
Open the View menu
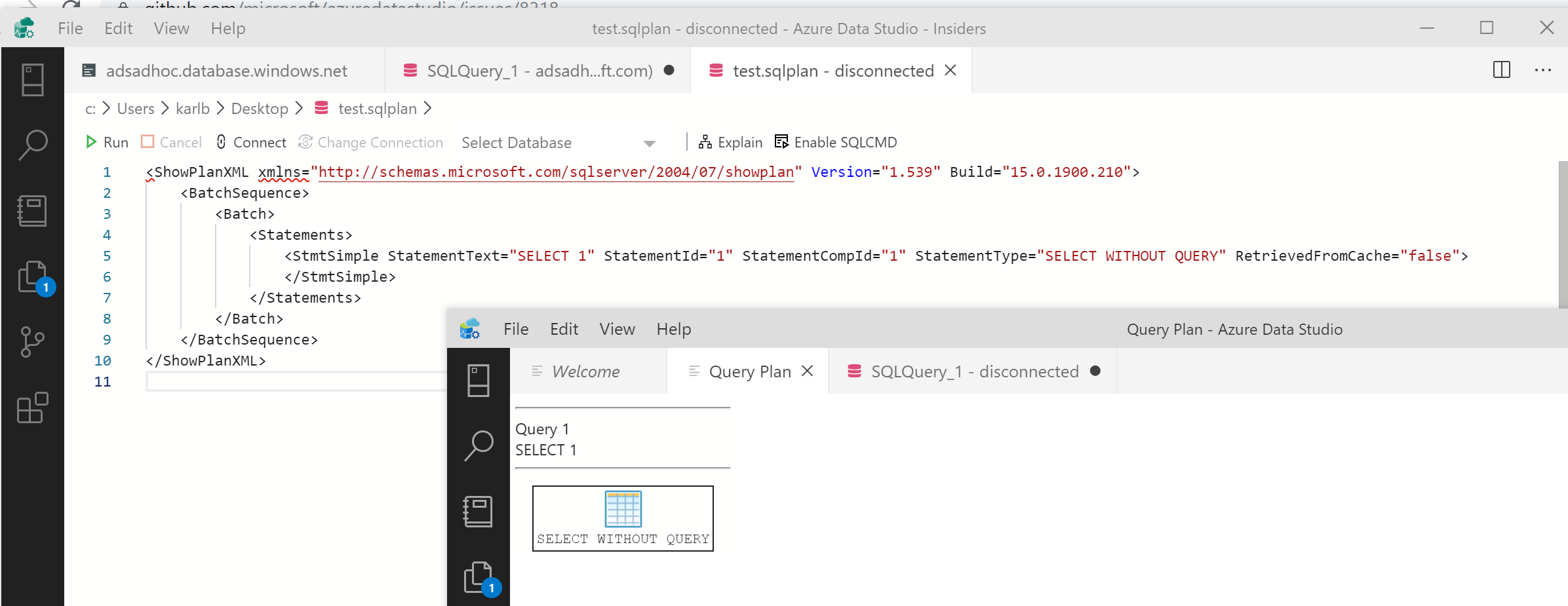[x=170, y=28]
